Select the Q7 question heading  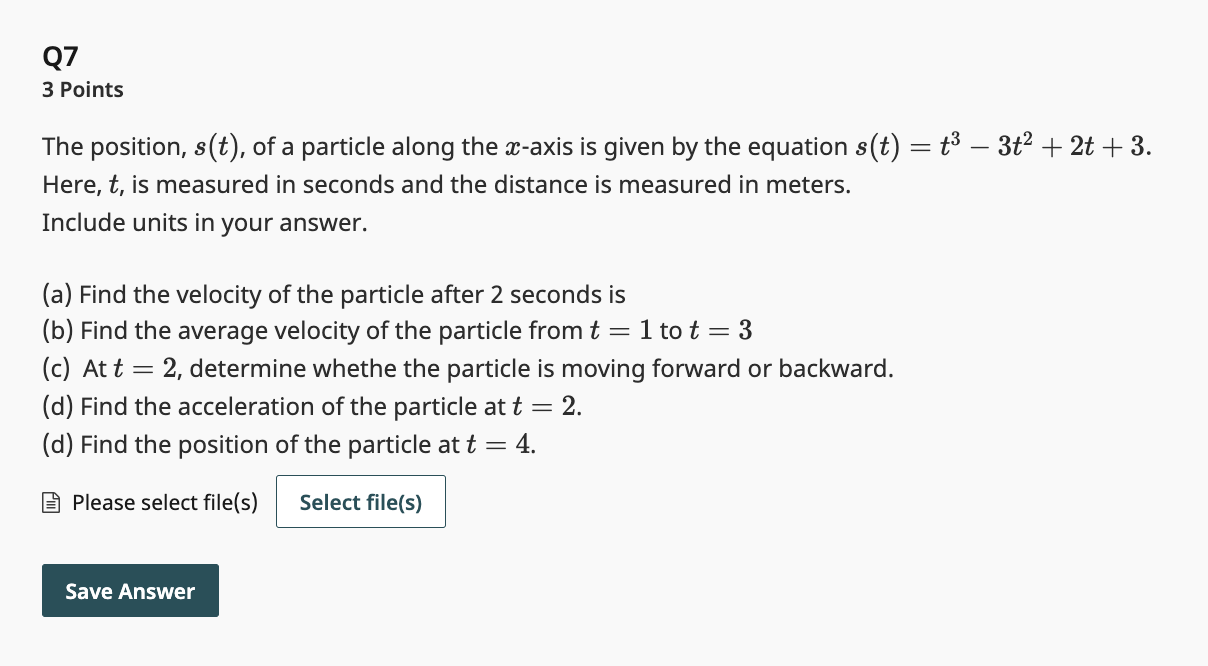(59, 57)
